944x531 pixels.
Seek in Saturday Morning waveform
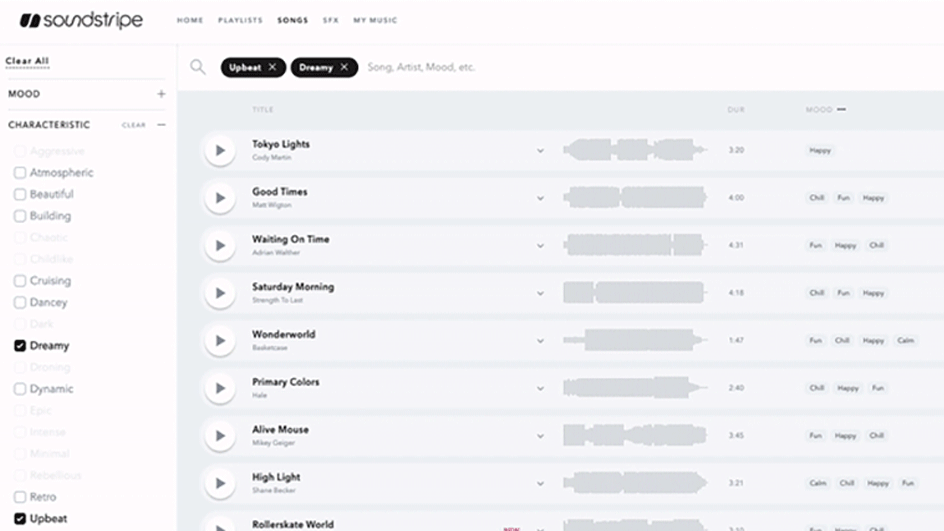[635, 293]
